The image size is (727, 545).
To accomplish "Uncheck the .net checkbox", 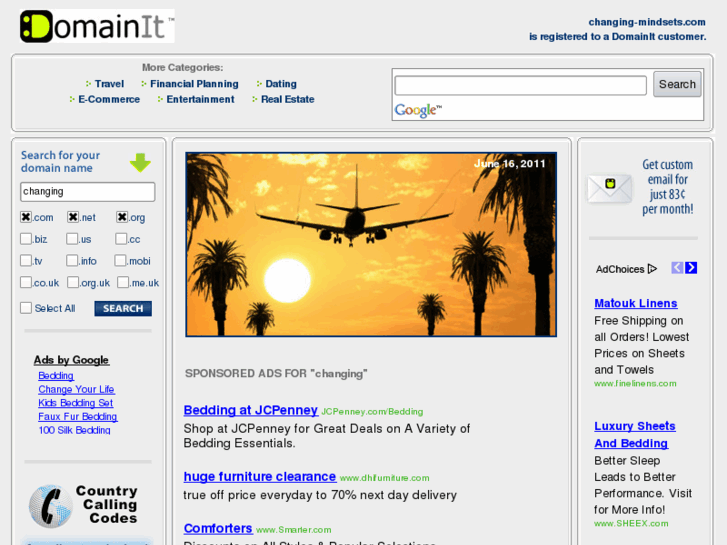I will [x=73, y=217].
